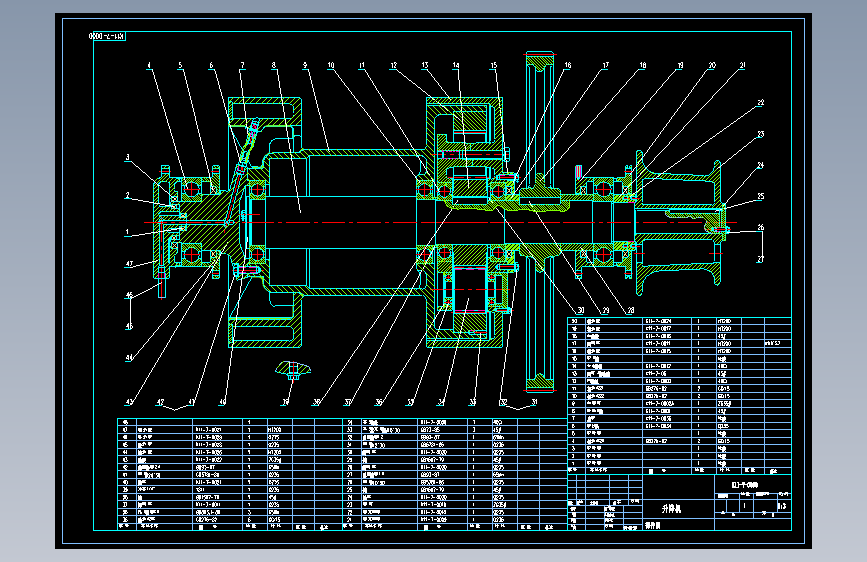This screenshot has width=867, height=562.
Task: Click part balloon number 14
Action: click(x=456, y=65)
